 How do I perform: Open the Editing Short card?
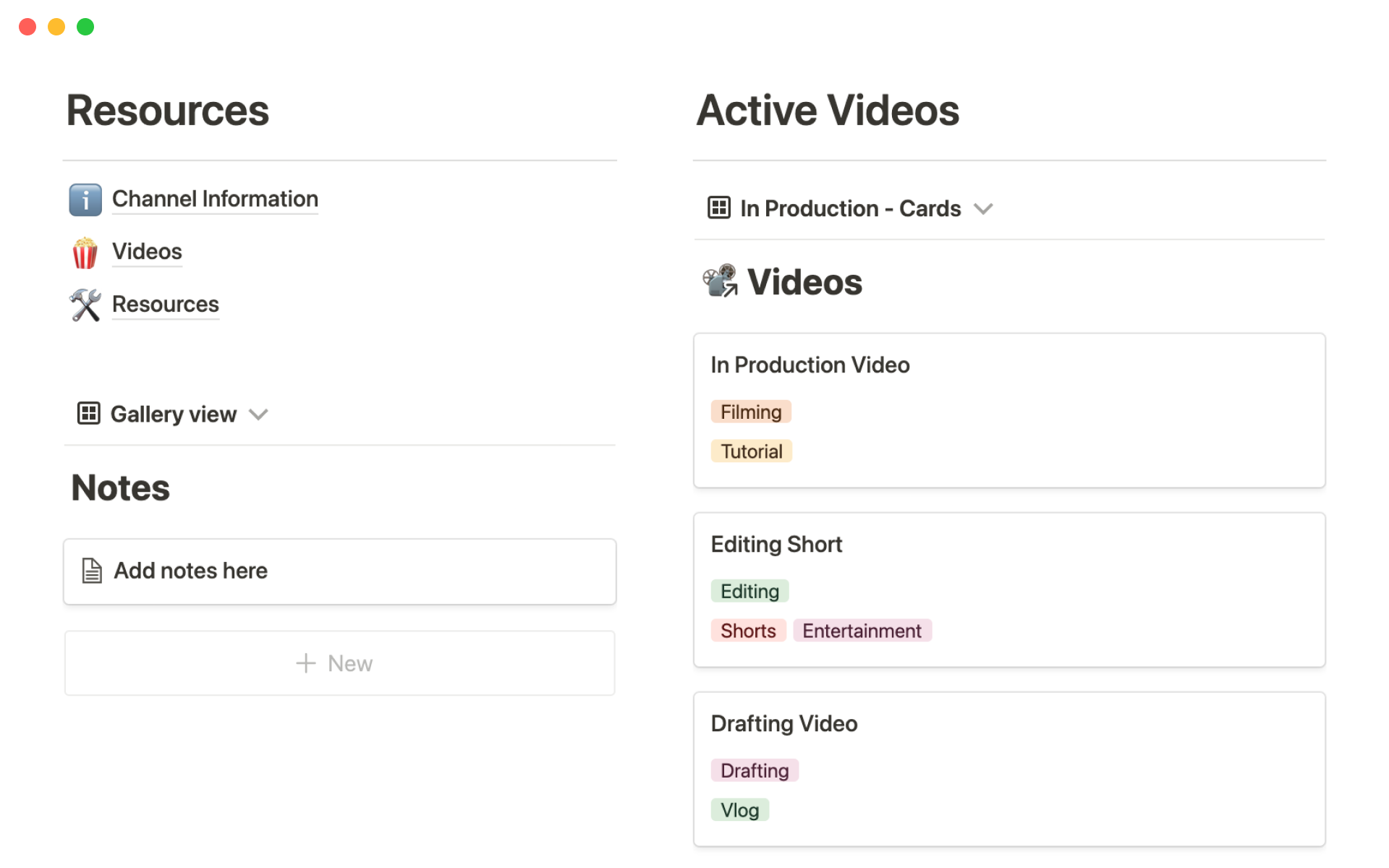pyautogui.click(x=776, y=545)
